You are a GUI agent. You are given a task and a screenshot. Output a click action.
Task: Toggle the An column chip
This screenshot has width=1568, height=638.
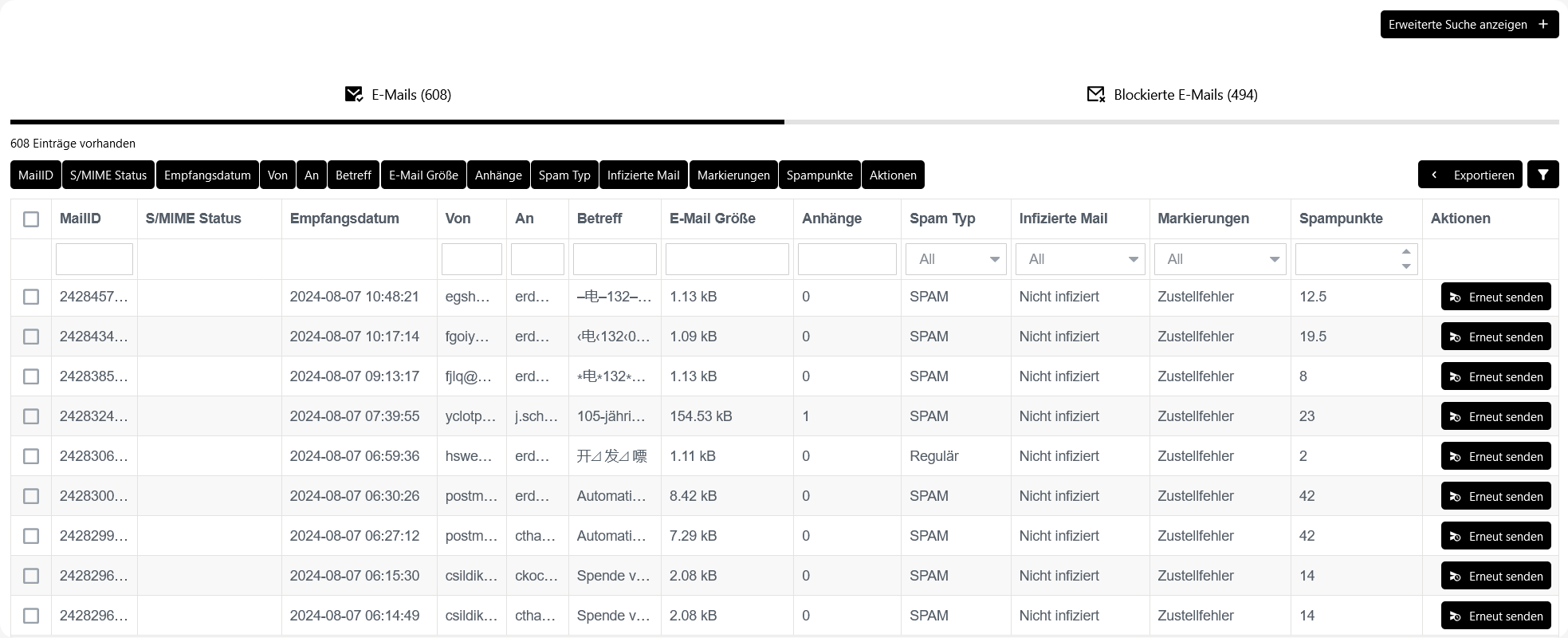click(x=312, y=175)
